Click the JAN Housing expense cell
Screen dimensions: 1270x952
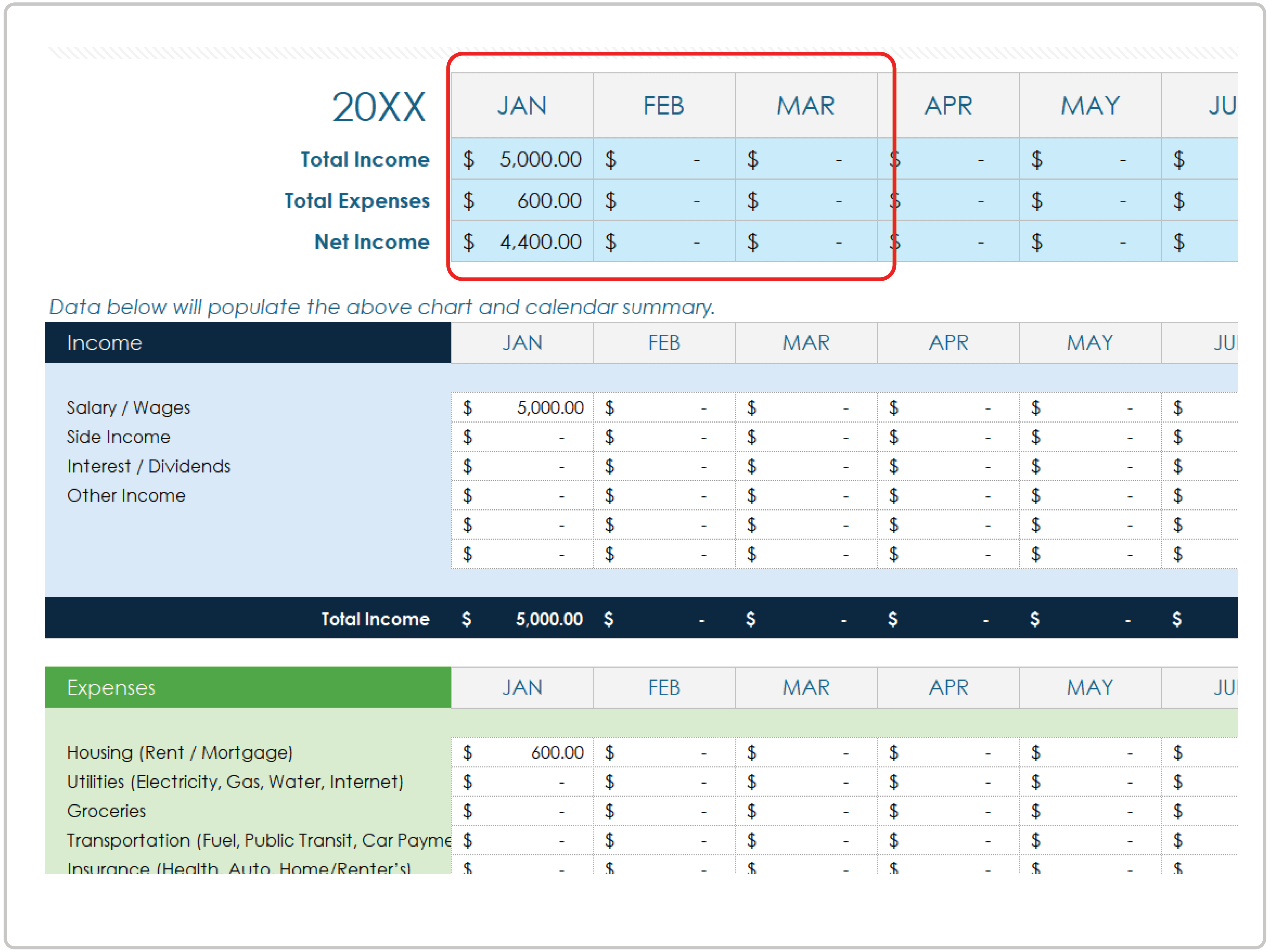(x=521, y=752)
